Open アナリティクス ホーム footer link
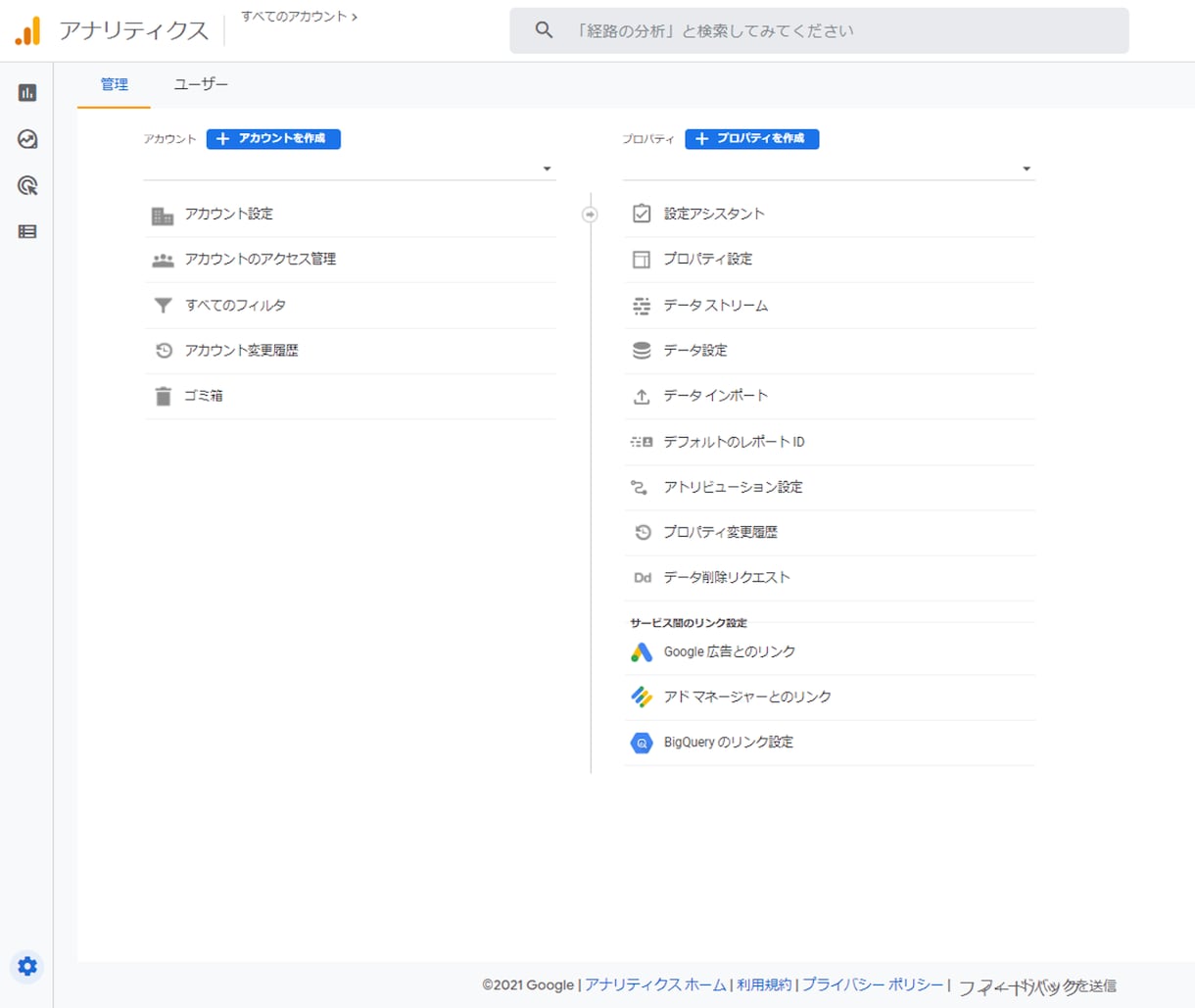Screen dimensions: 1195x1008 655,985
